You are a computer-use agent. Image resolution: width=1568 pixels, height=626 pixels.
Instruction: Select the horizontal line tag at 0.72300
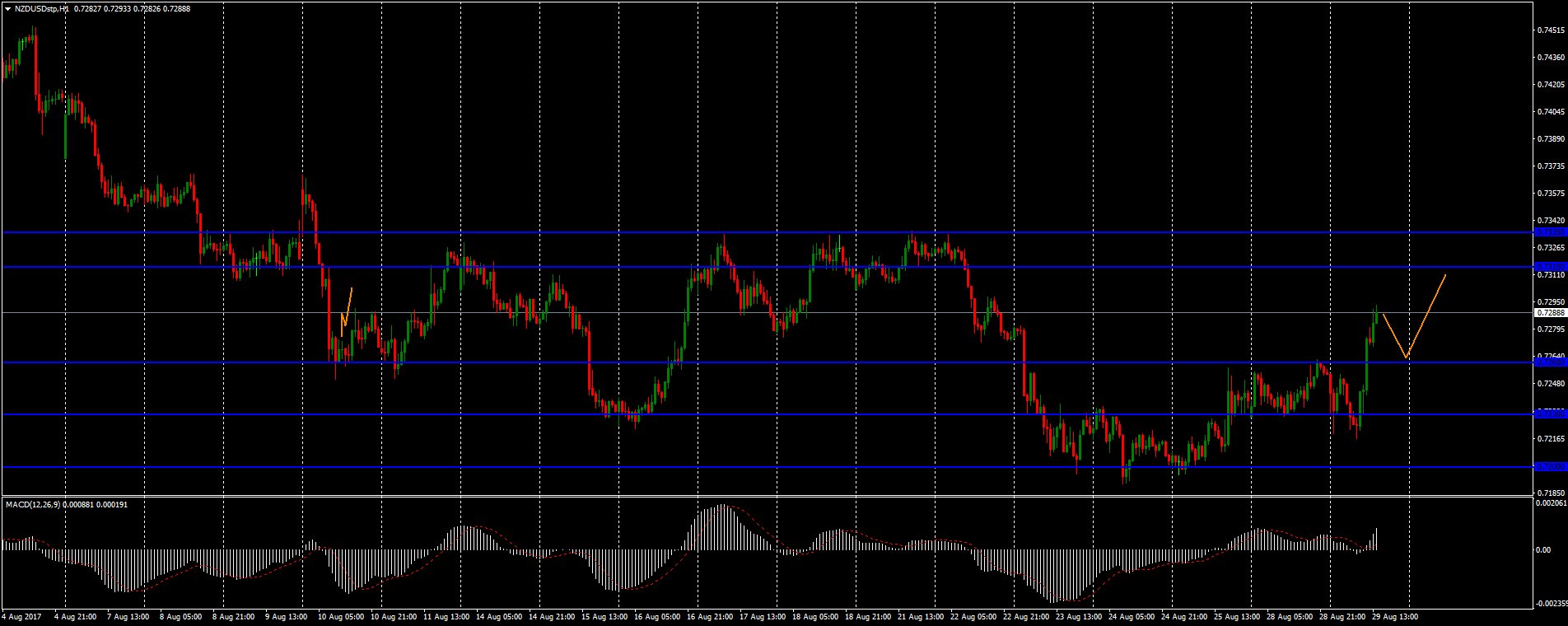1551,414
